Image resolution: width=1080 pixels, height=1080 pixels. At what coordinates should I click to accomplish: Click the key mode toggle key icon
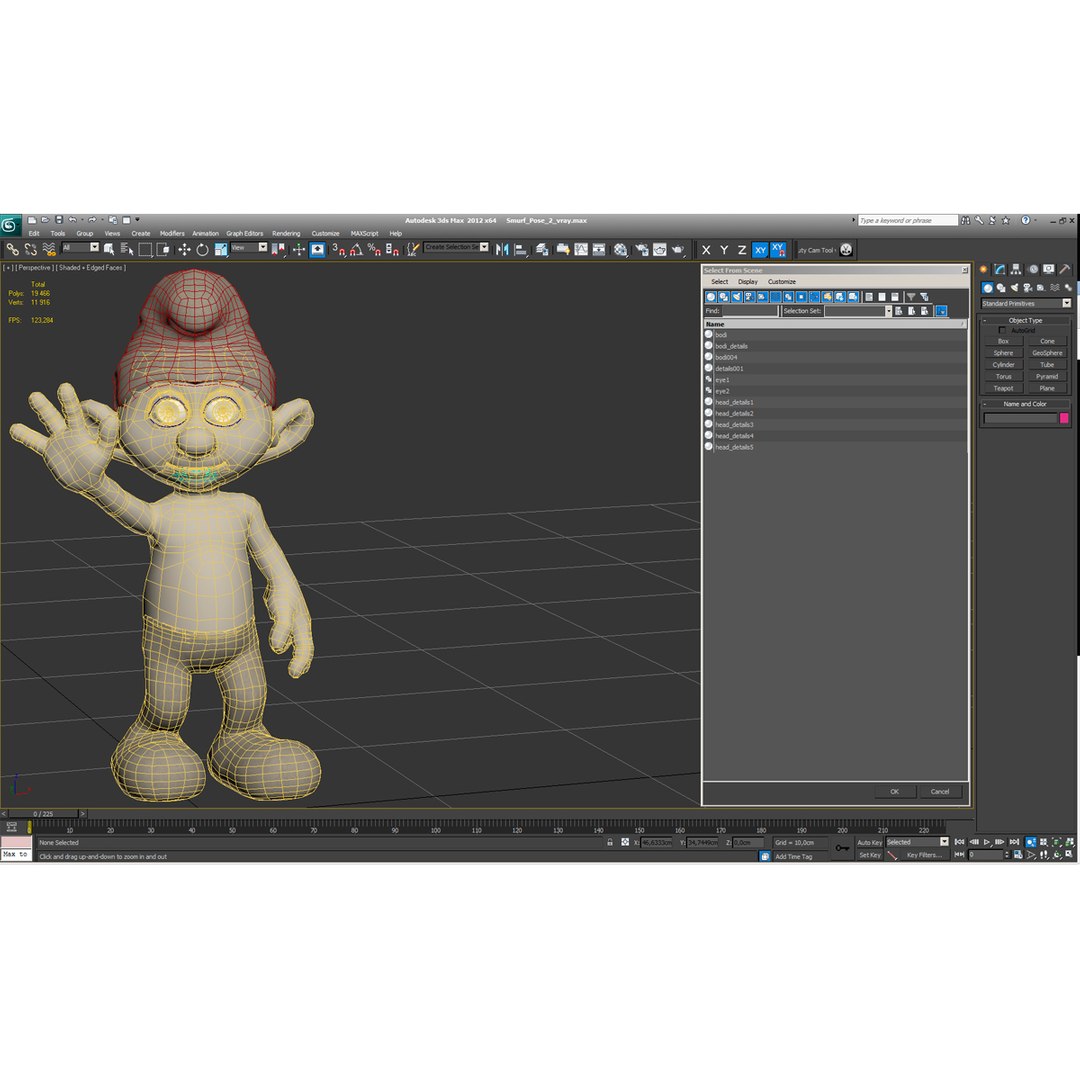click(842, 848)
